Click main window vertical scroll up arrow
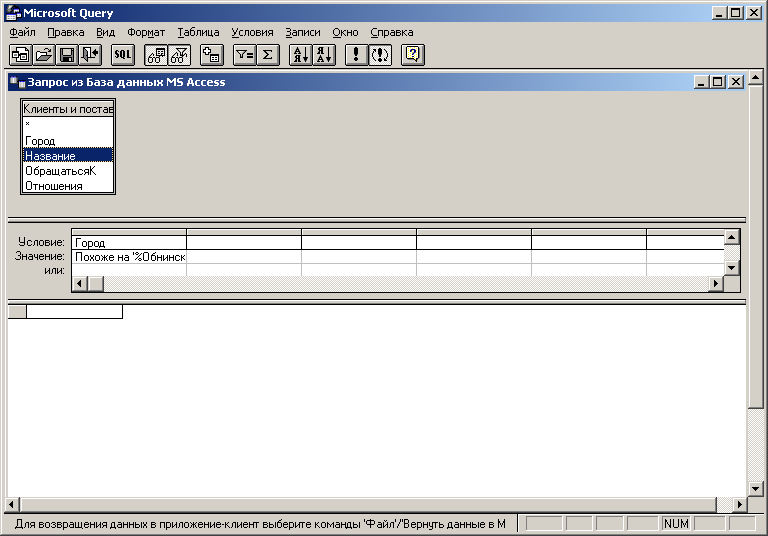768x536 pixels. click(x=755, y=77)
